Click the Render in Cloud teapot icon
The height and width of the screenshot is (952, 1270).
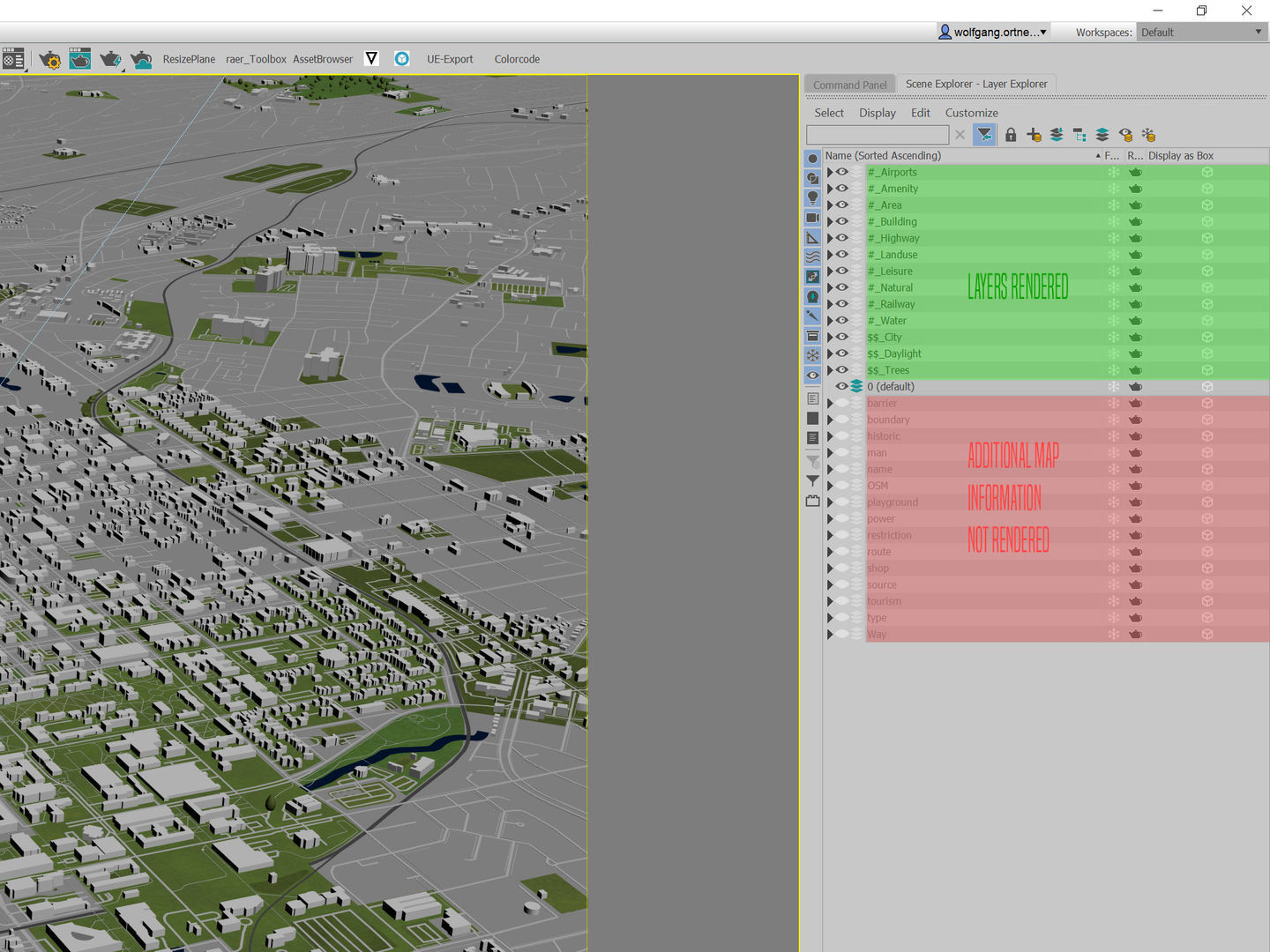coord(141,59)
